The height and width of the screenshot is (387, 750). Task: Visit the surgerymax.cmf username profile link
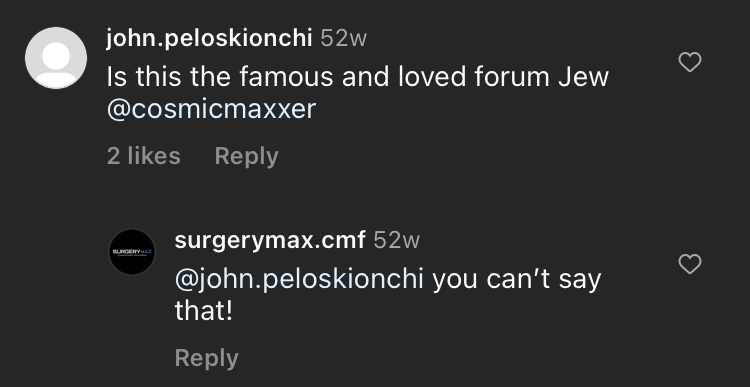[x=270, y=240]
